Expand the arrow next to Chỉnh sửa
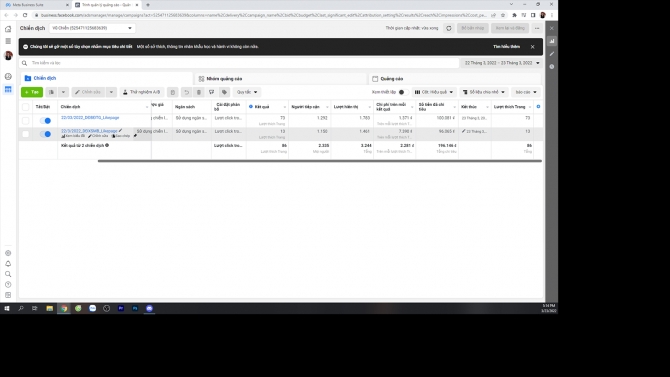Screen dimensions: 670x377 [111, 92]
